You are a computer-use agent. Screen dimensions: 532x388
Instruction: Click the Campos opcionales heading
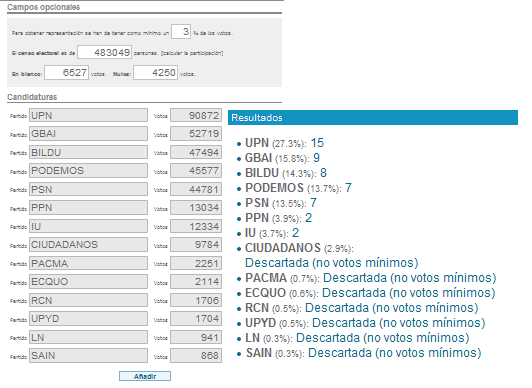click(43, 7)
